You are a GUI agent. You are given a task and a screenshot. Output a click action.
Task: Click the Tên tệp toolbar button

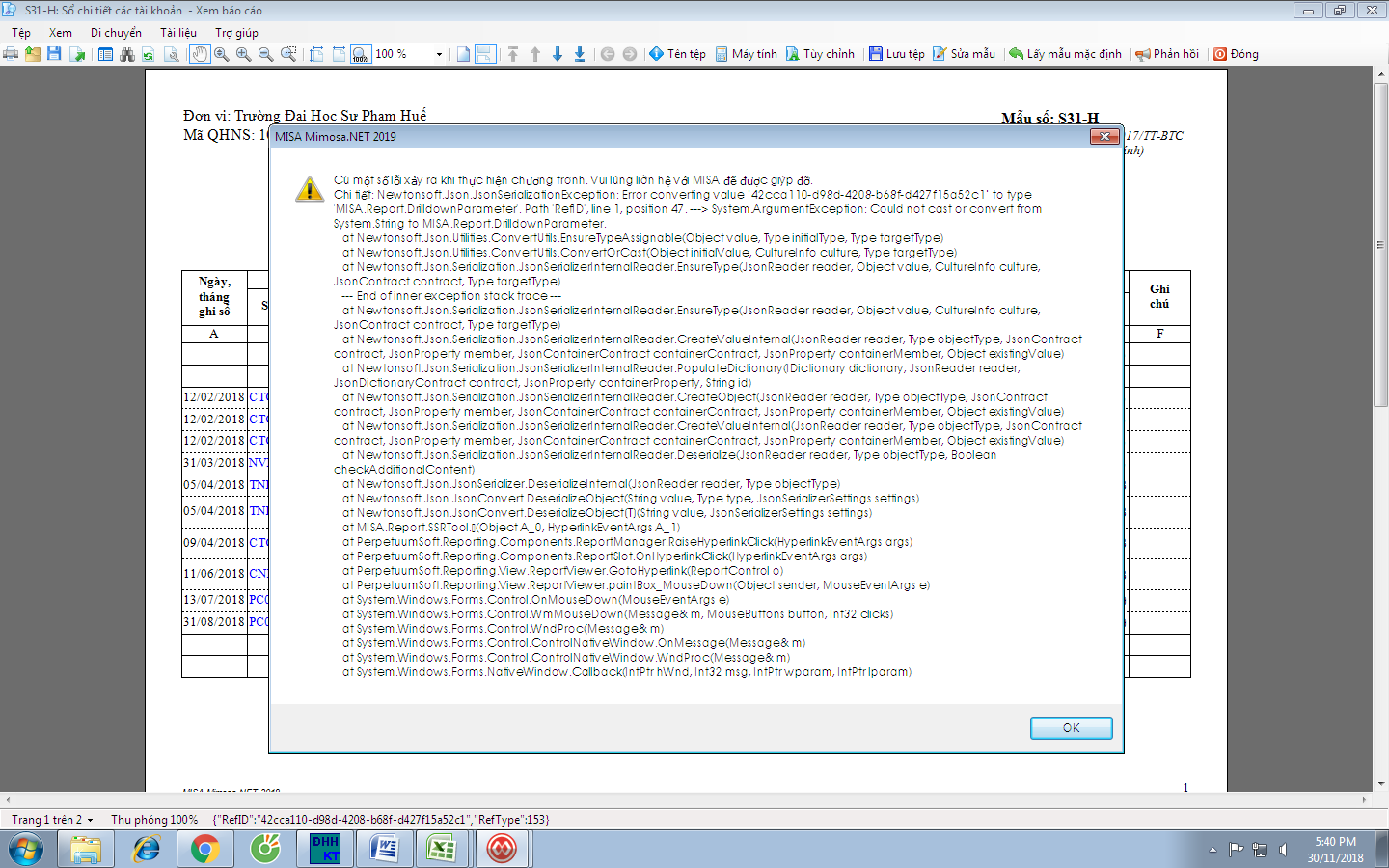677,54
